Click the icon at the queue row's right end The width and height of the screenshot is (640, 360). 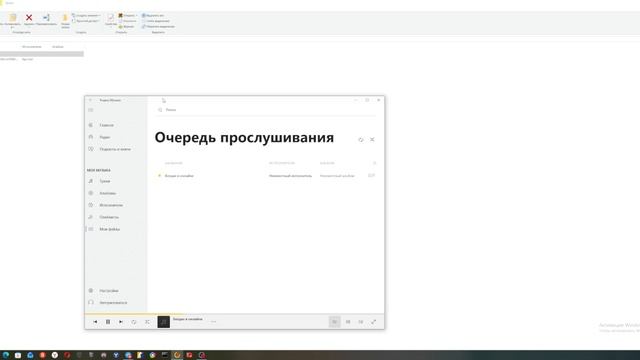(371, 176)
